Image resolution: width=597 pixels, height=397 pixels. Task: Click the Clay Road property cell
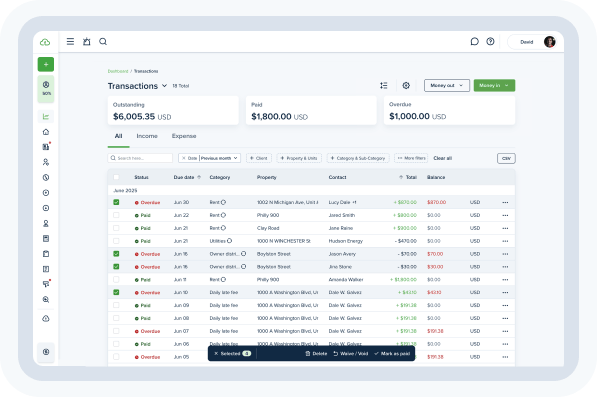click(268, 228)
